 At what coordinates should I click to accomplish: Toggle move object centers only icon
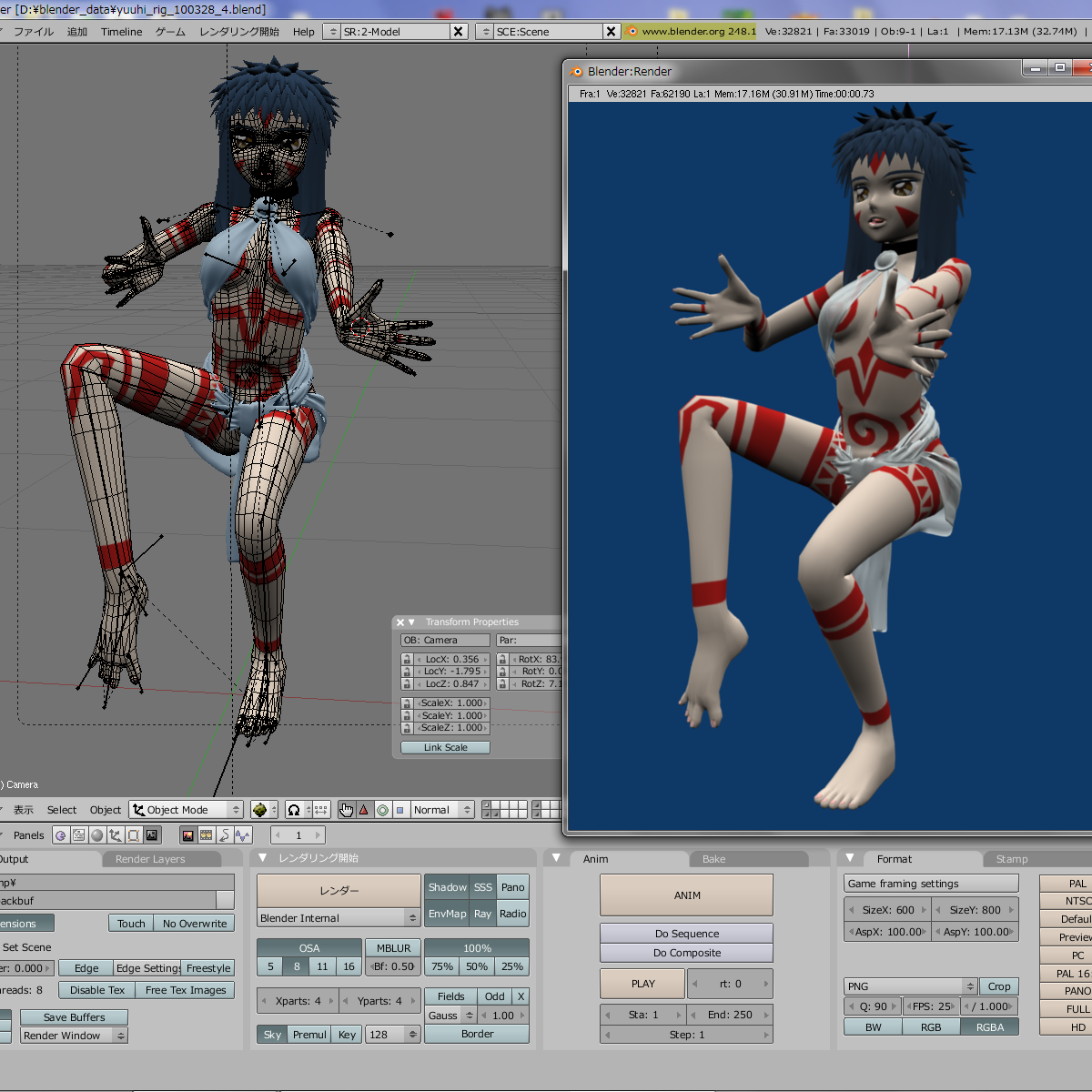pos(320,810)
